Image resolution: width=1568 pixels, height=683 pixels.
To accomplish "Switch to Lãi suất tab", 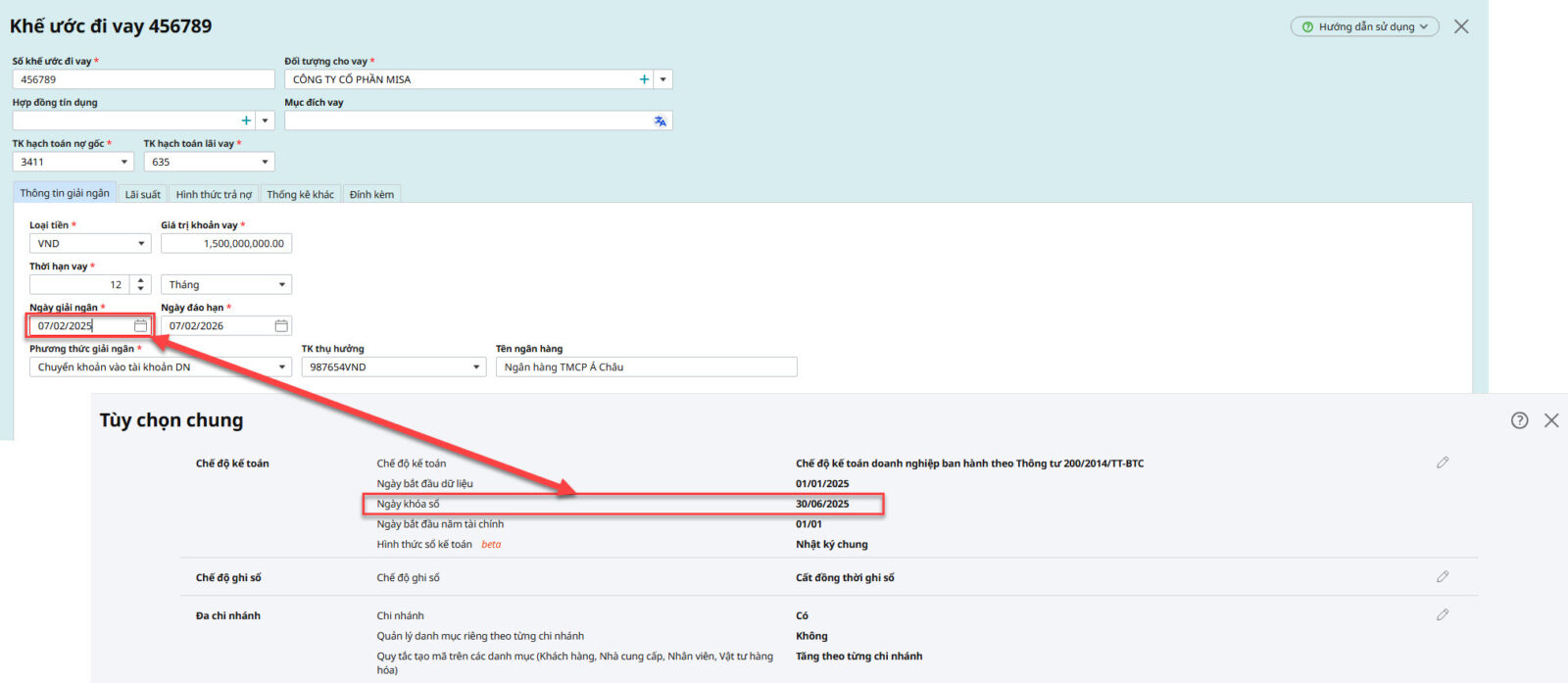I will point(142,194).
